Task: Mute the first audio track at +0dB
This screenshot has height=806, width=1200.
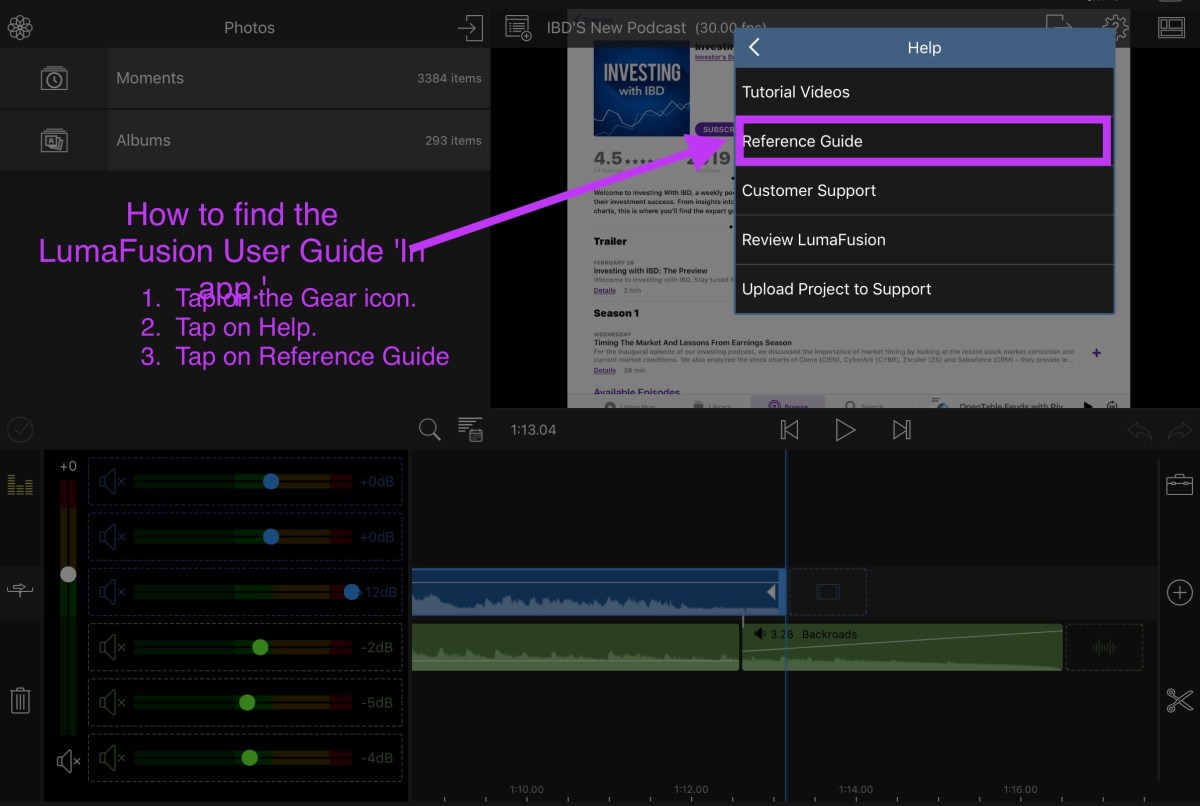Action: pos(111,482)
